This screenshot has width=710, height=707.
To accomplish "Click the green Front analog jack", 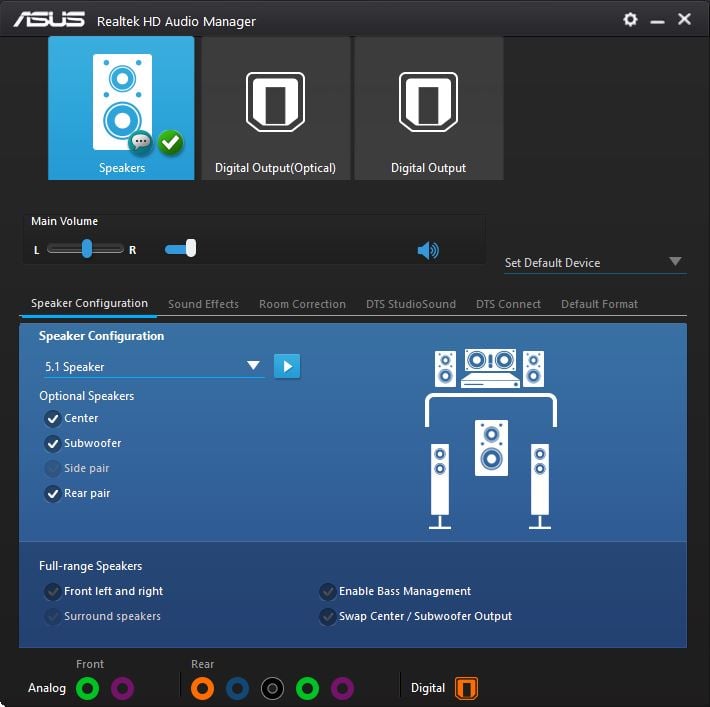I will [x=87, y=688].
